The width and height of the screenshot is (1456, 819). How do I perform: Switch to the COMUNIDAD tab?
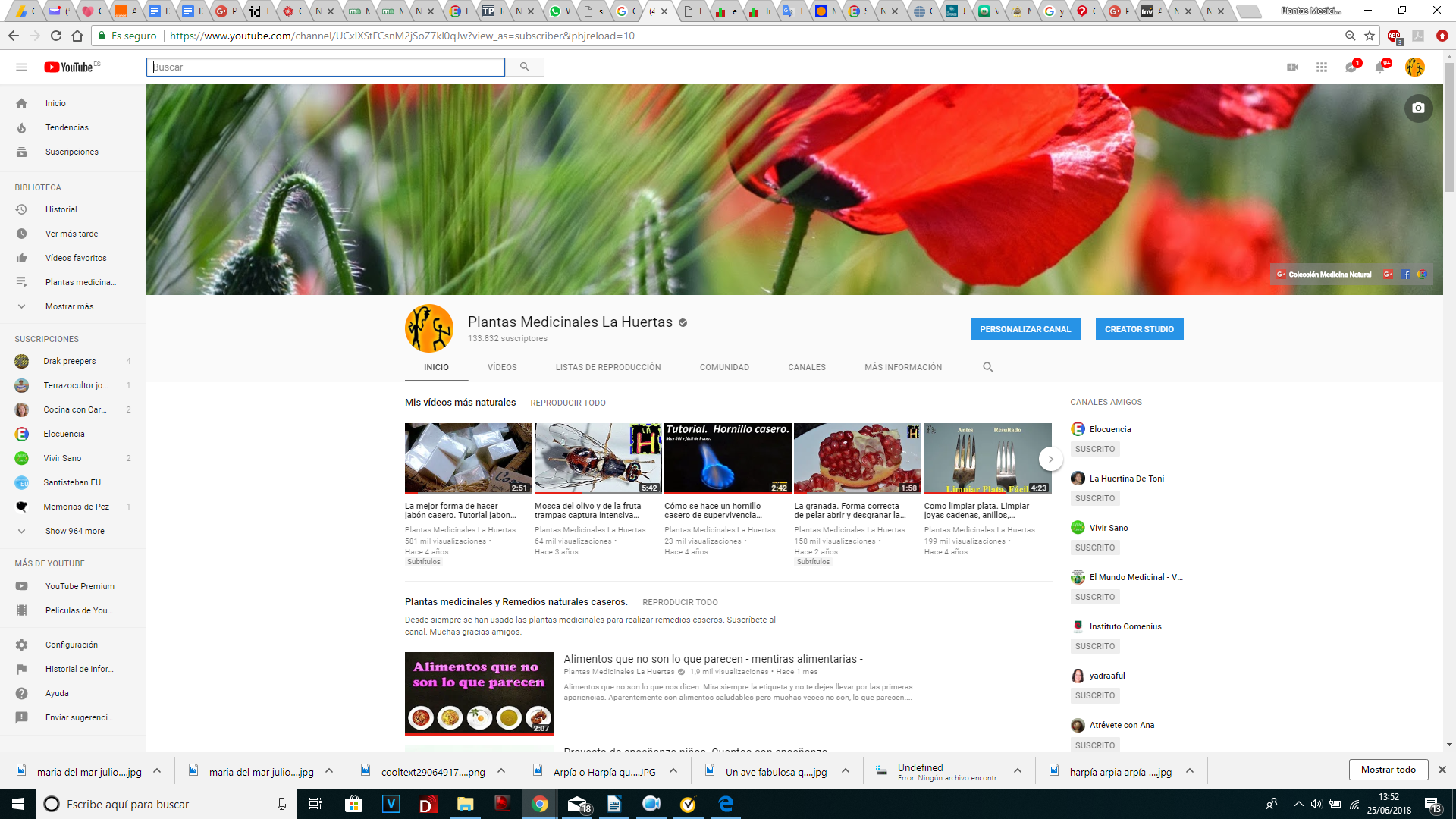click(724, 367)
